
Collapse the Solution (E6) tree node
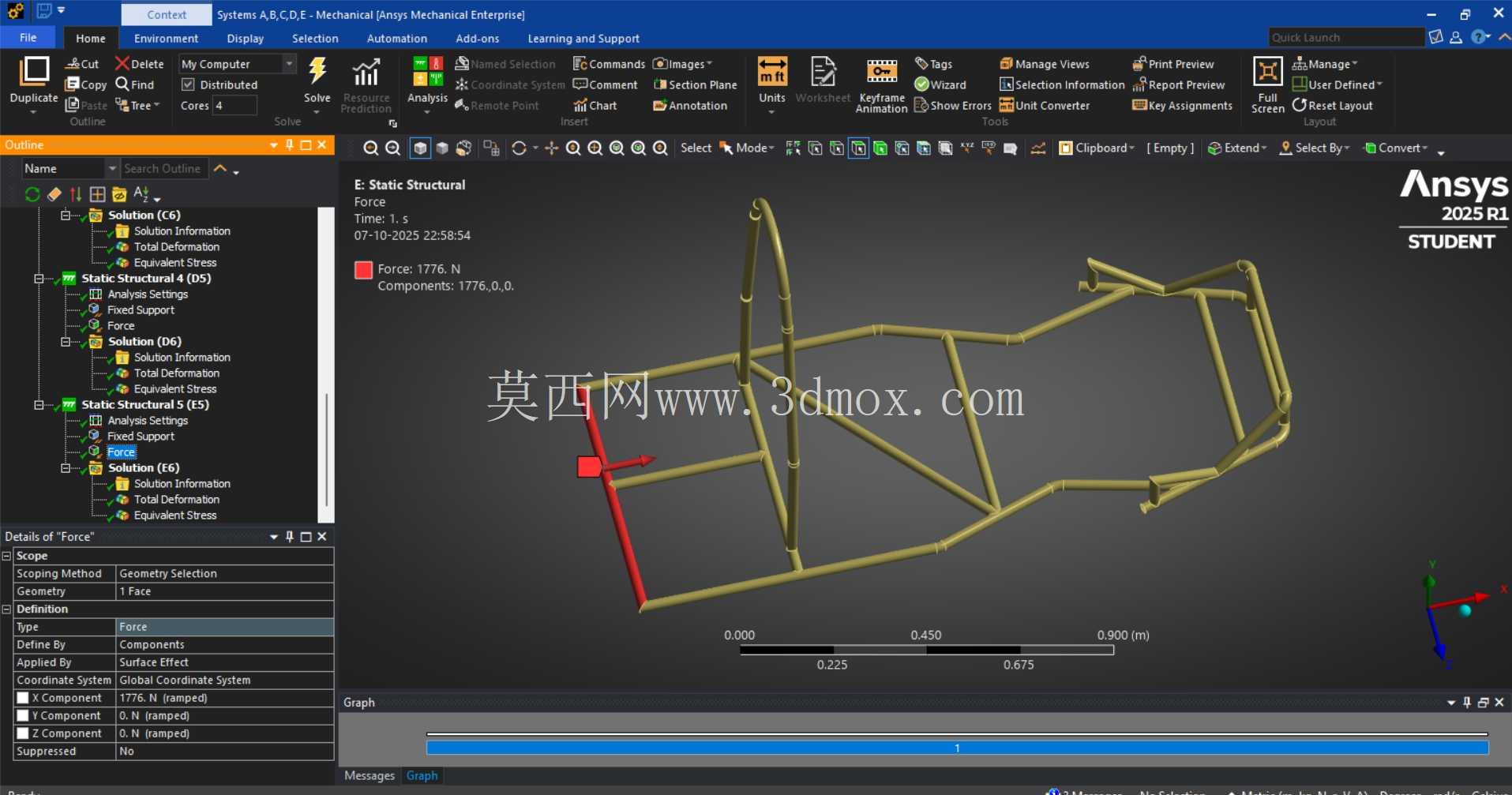point(66,467)
